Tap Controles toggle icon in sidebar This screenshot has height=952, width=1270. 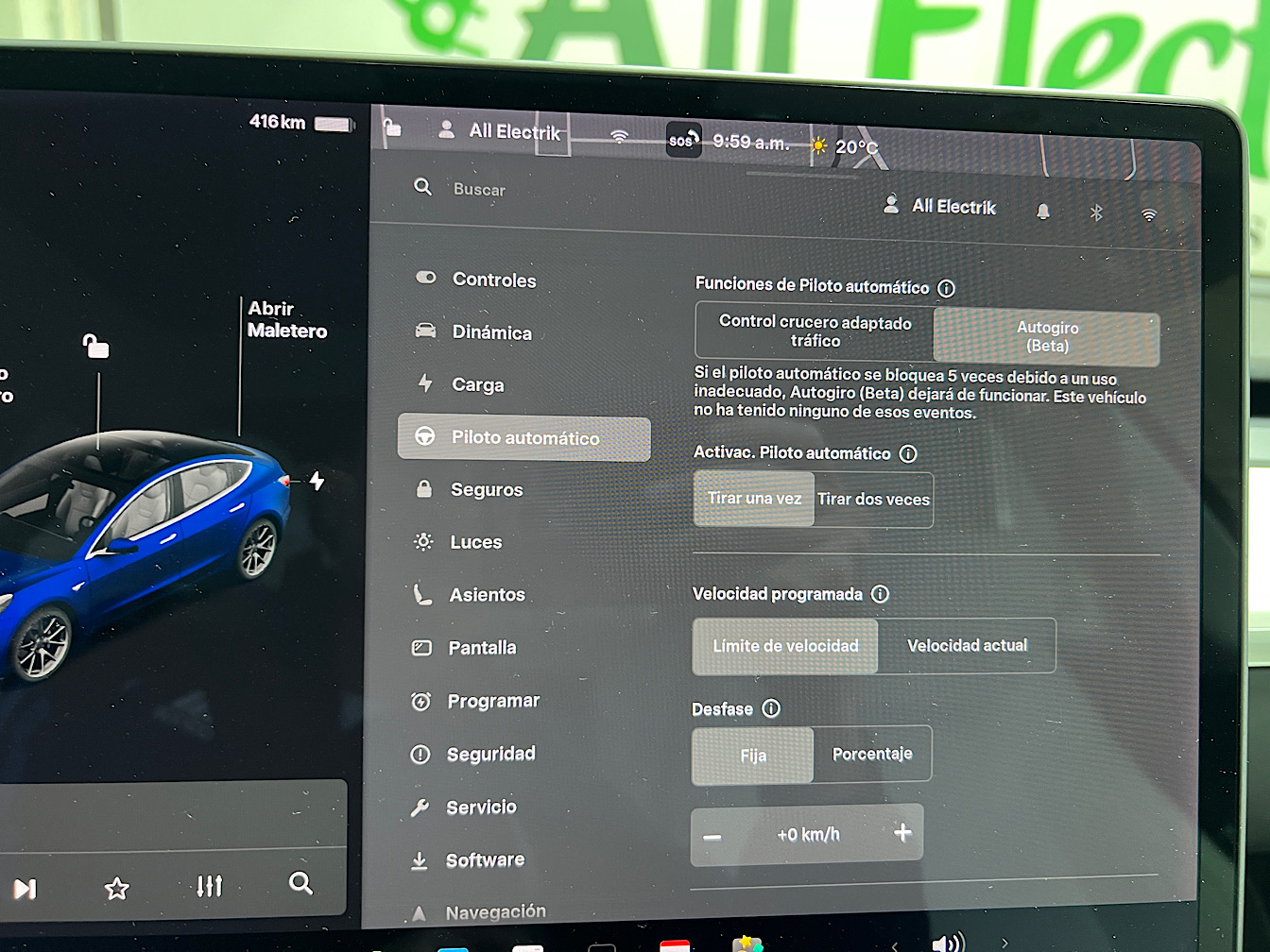426,278
